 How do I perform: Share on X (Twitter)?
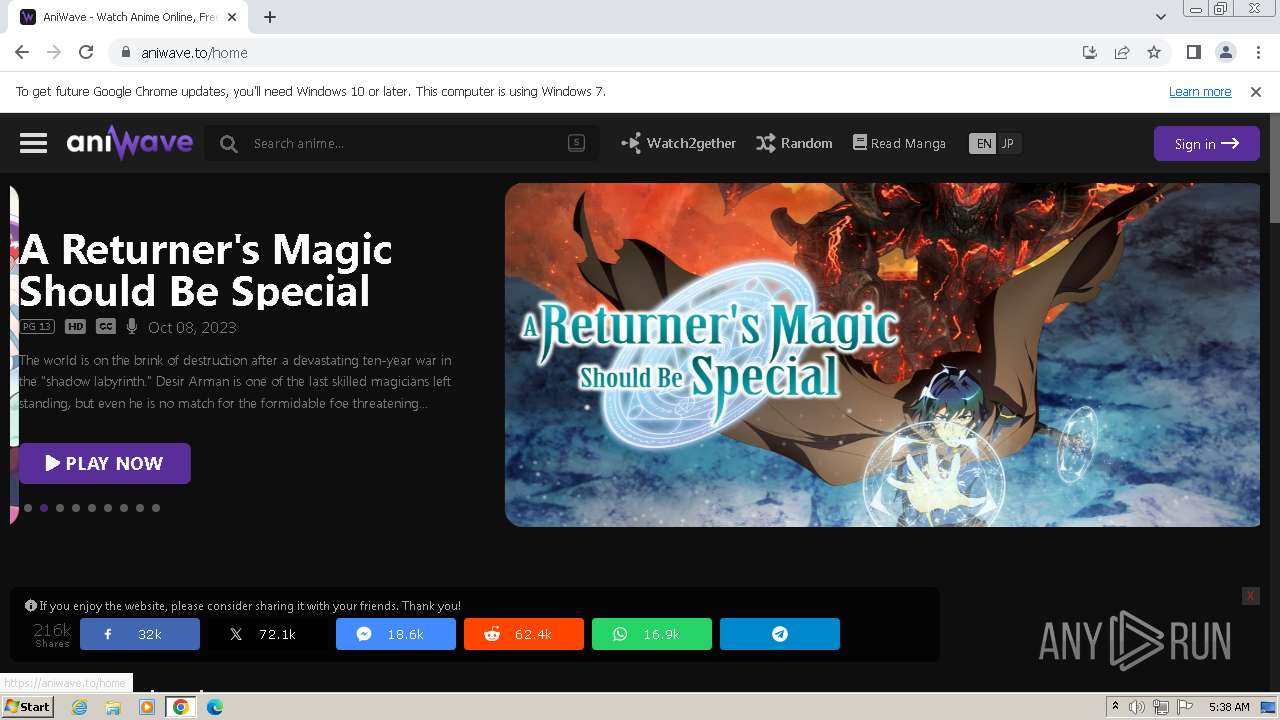268,634
